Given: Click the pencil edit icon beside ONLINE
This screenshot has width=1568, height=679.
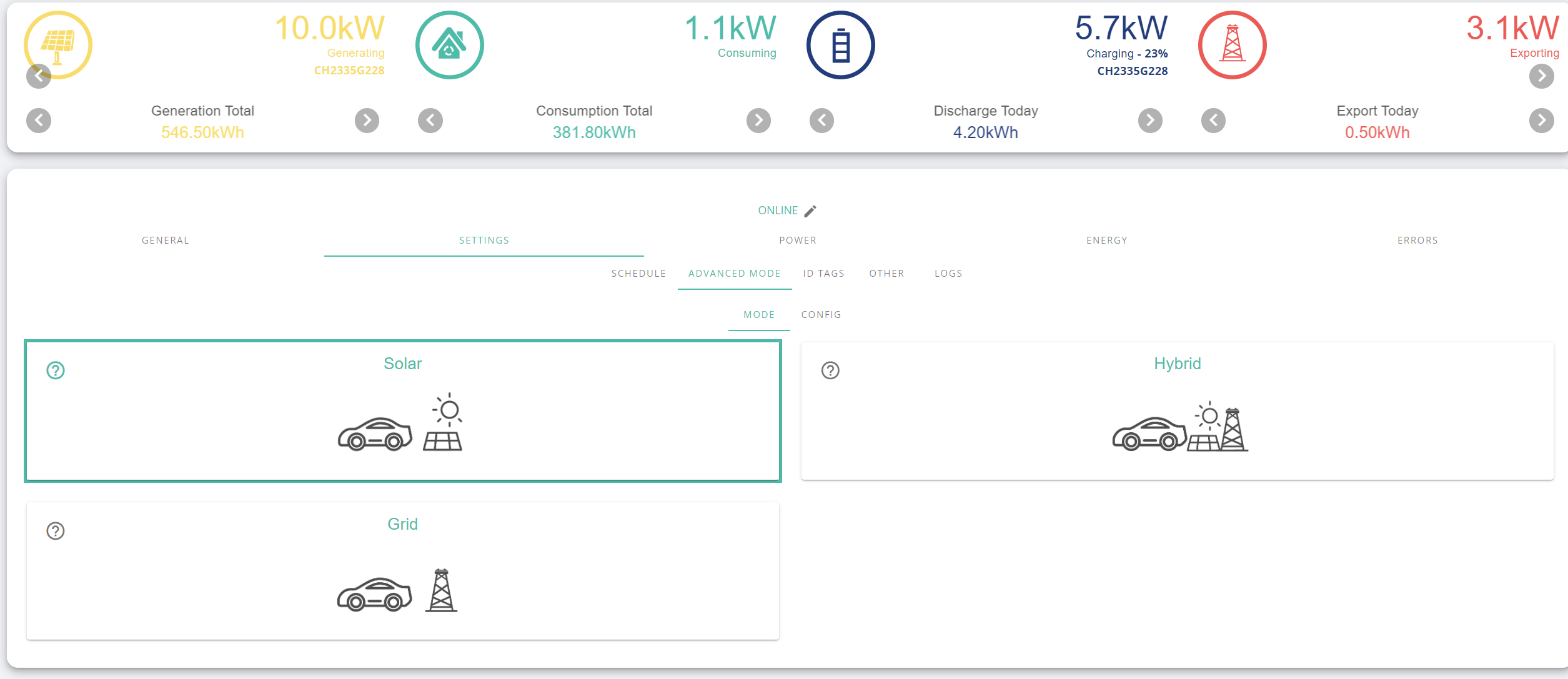Looking at the screenshot, I should tap(810, 211).
